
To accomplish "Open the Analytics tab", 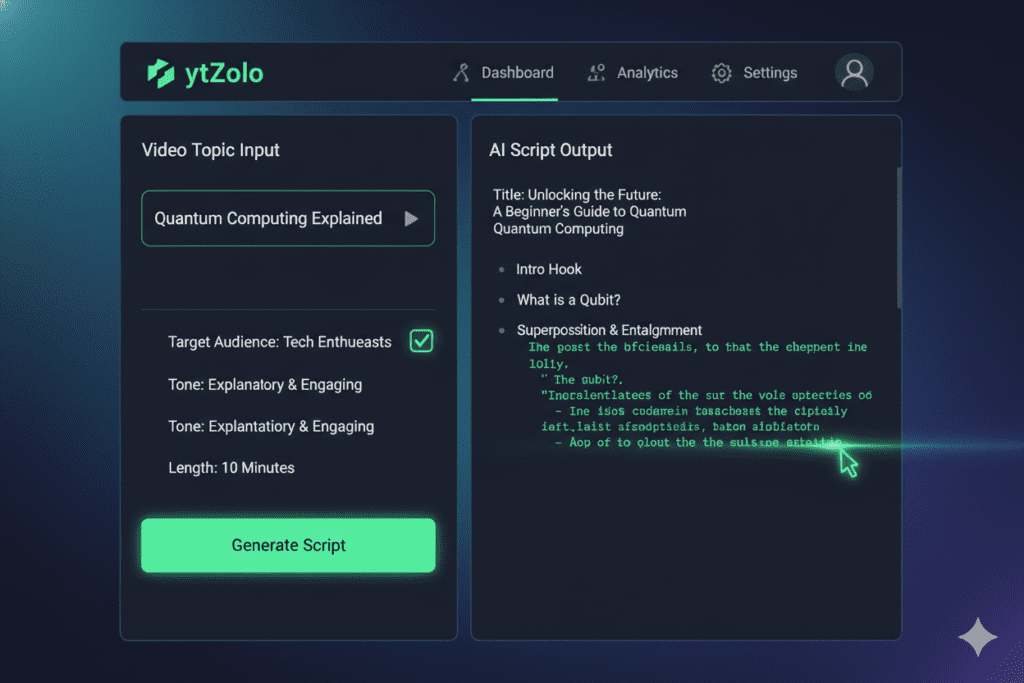I will [647, 73].
